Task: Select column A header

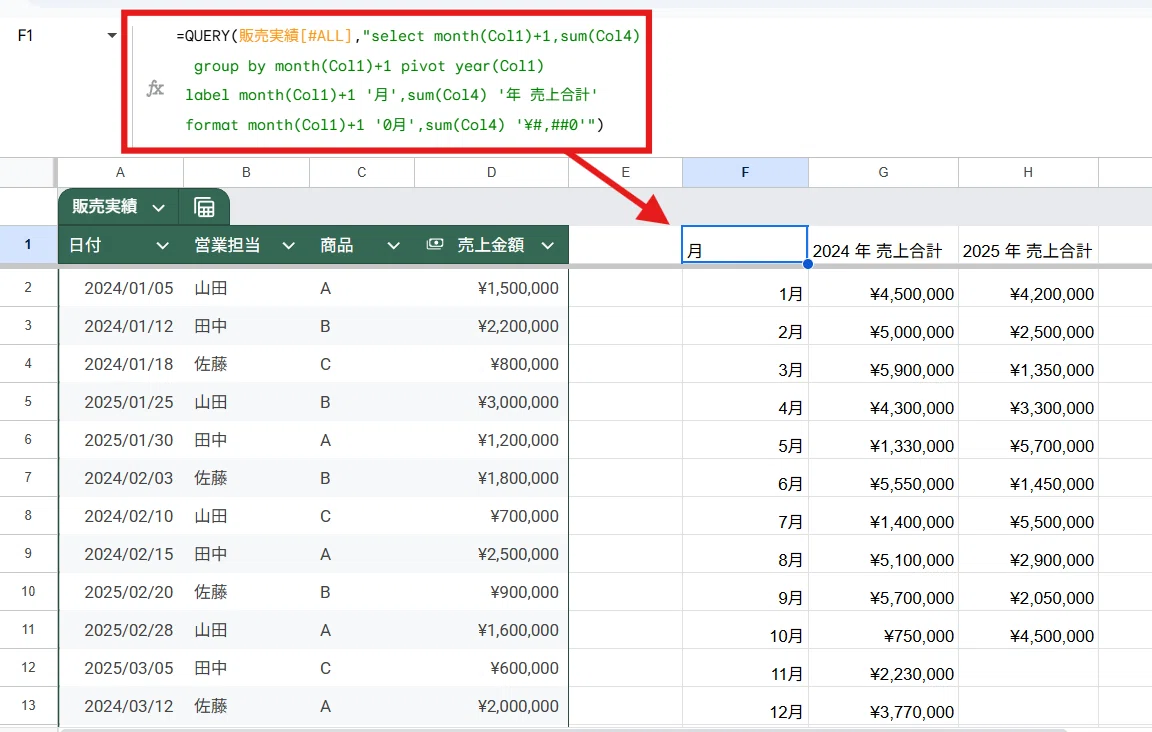Action: 120,172
